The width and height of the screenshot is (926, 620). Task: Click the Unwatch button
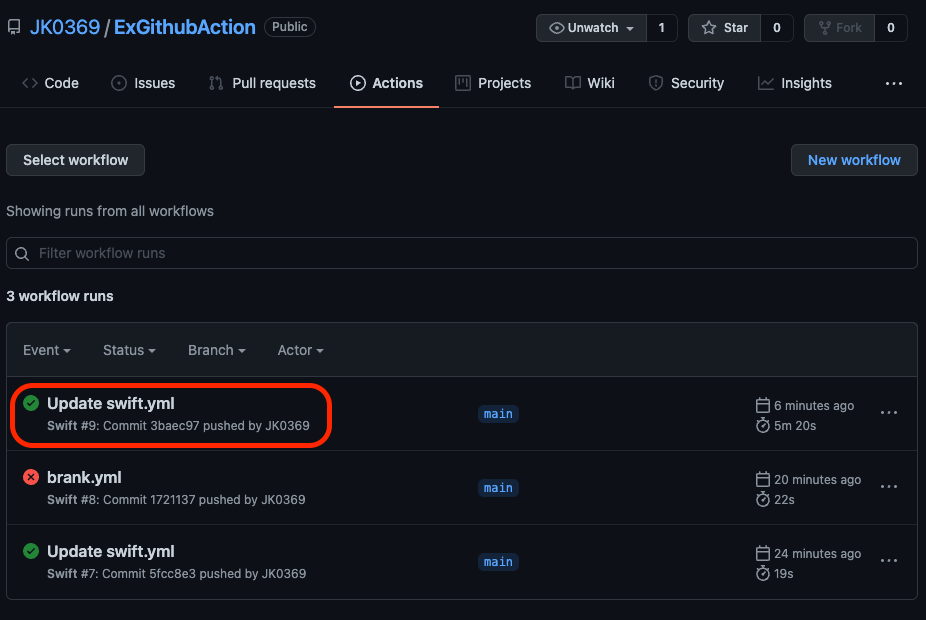point(591,28)
